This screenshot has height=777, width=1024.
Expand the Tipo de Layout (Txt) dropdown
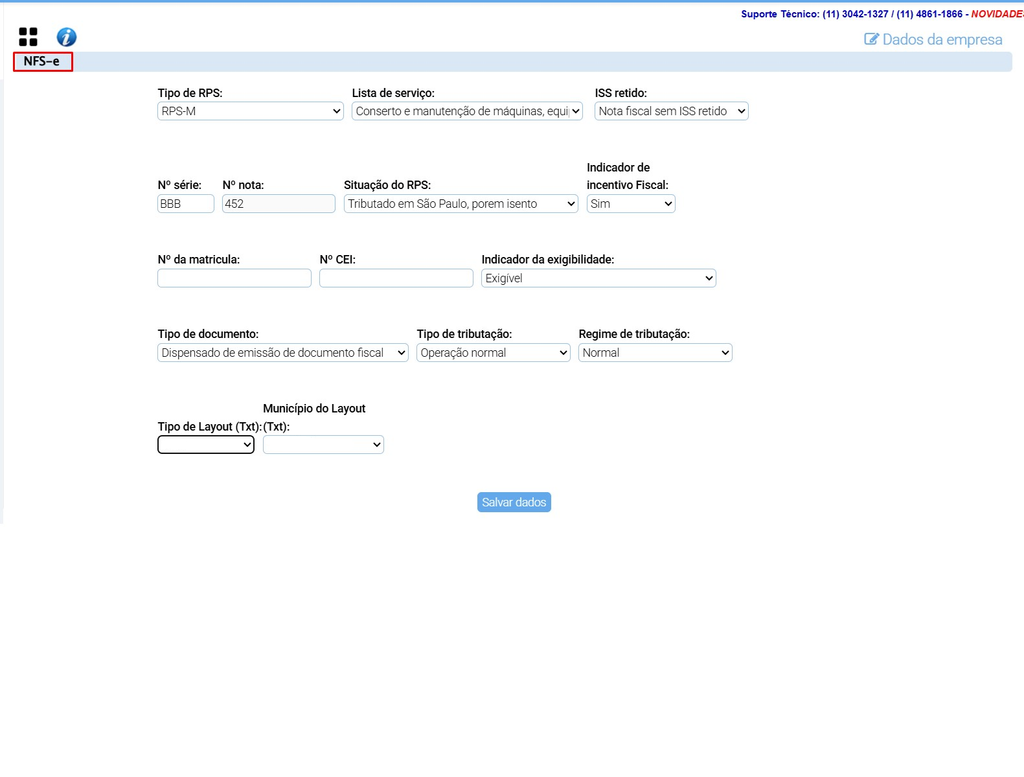(206, 445)
